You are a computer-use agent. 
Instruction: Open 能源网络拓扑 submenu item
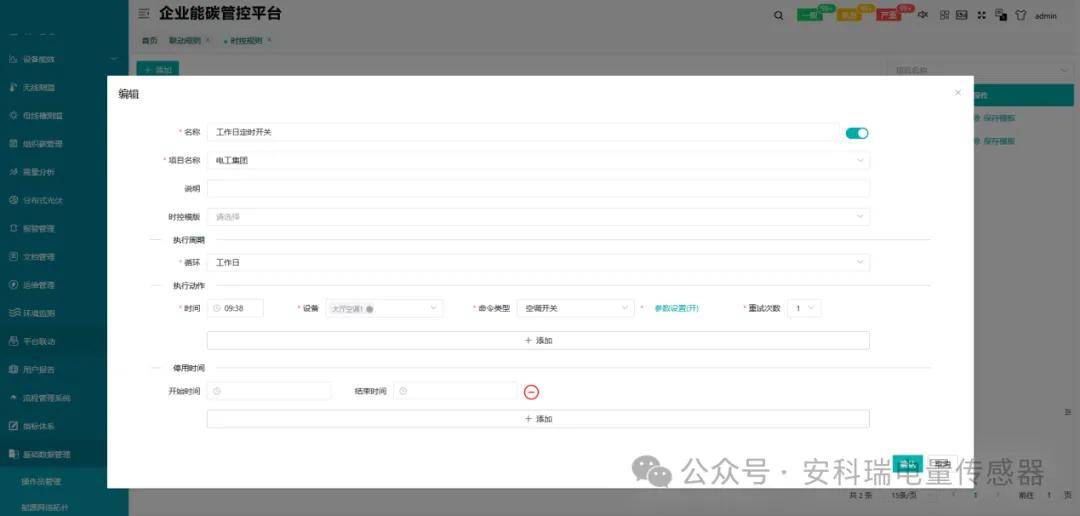45,508
